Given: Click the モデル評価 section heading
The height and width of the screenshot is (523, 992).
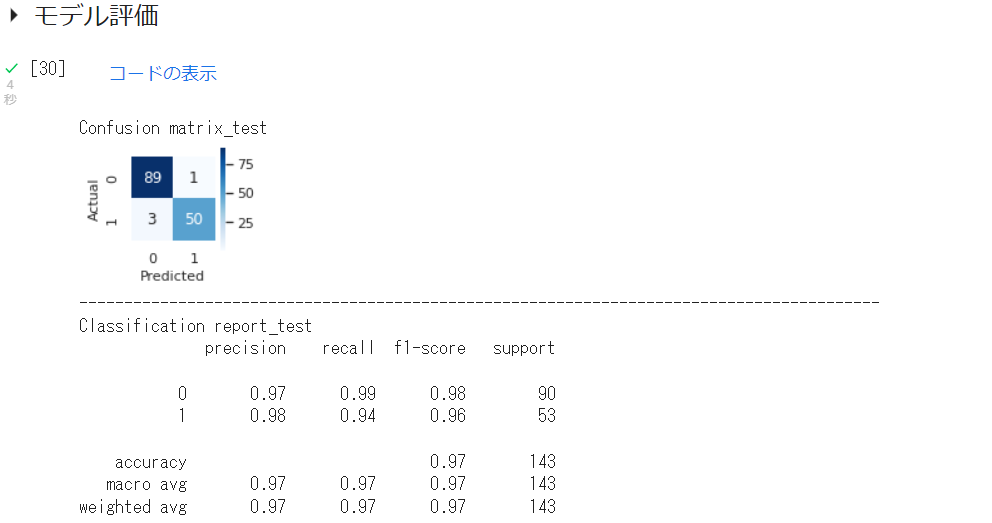Looking at the screenshot, I should point(96,16).
